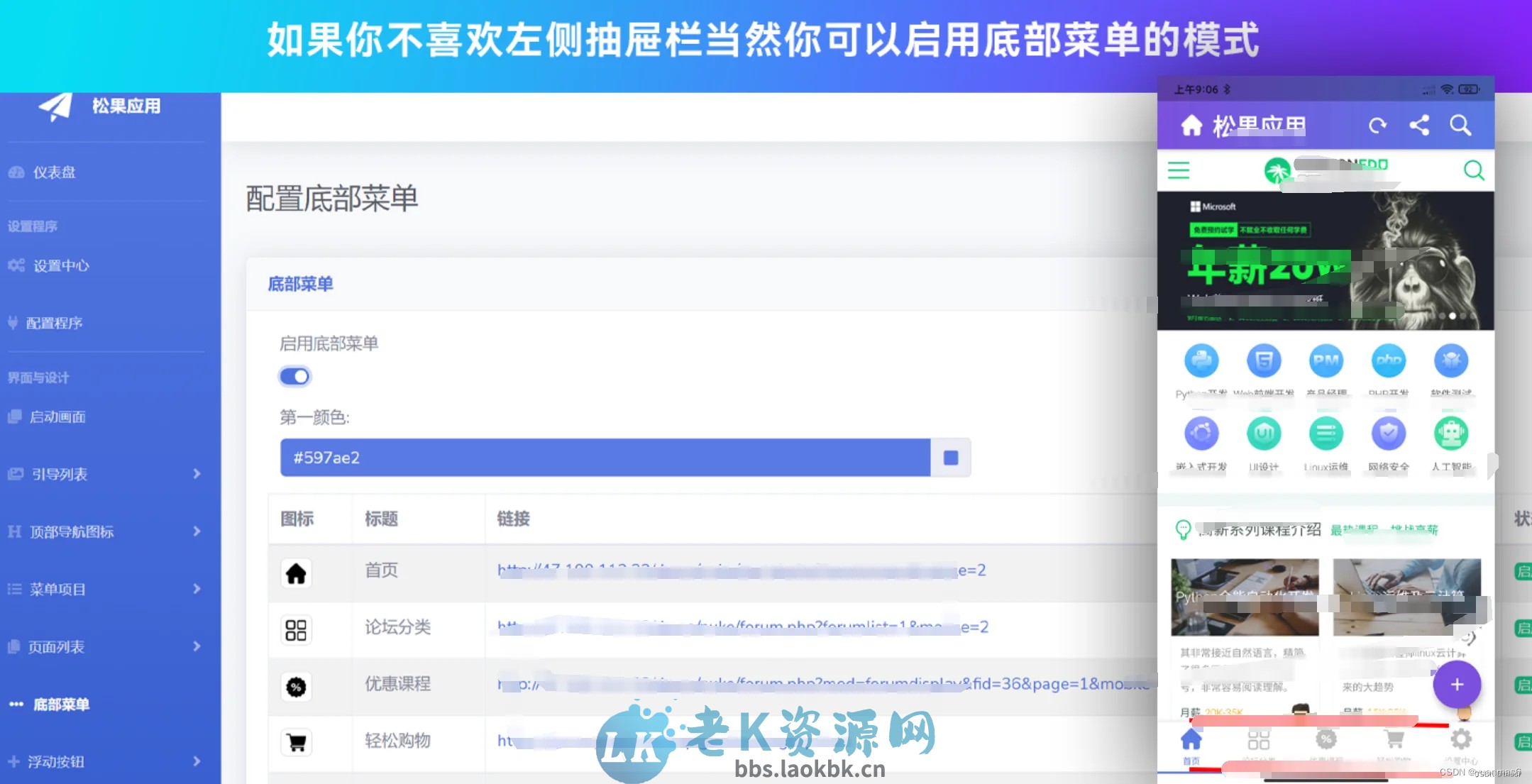
Task: Select the 人工智能 robot icon in the preview
Action: [x=1452, y=434]
